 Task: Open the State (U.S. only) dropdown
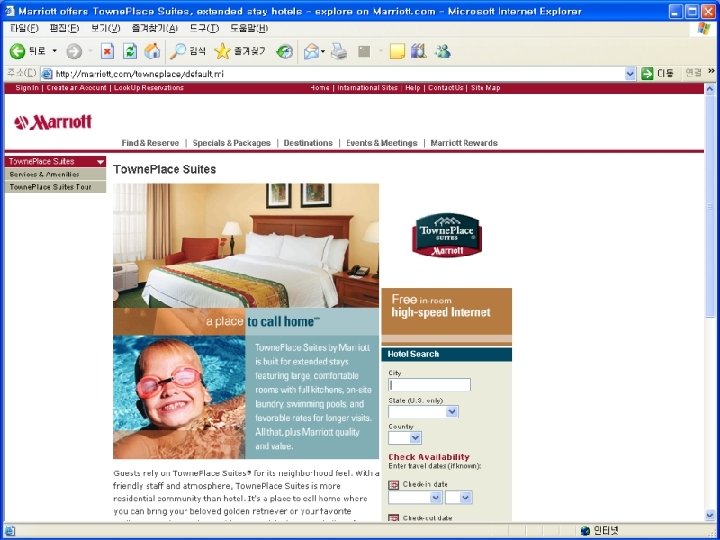452,412
